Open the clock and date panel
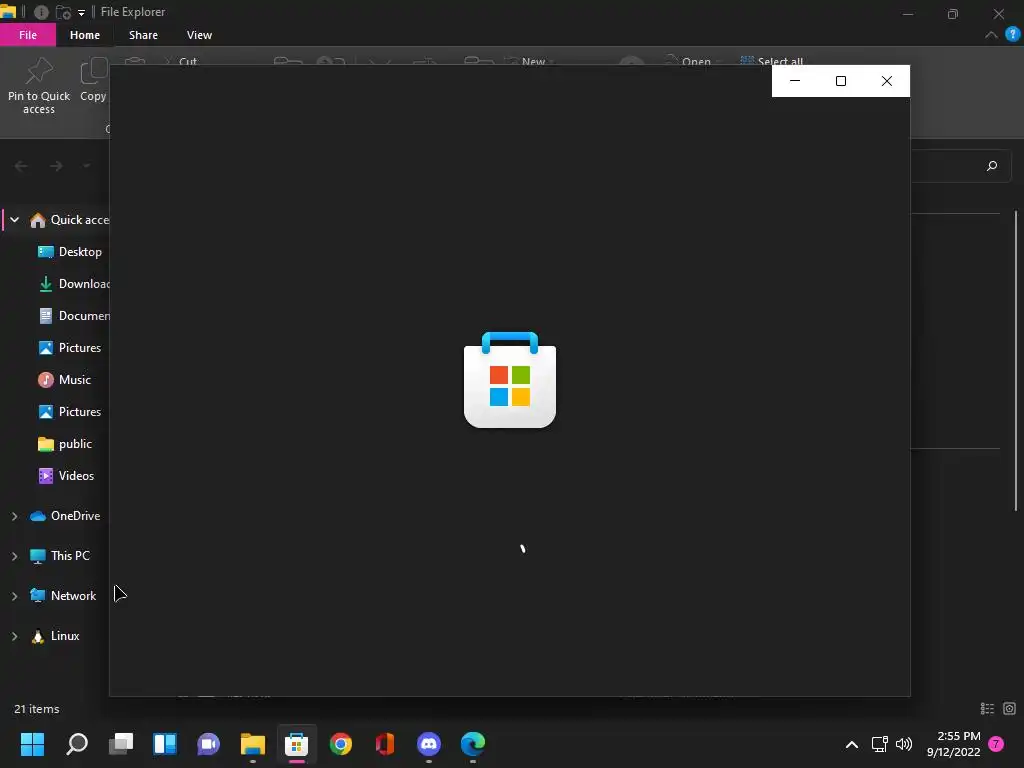Screen dimensions: 1024x768 [953, 744]
